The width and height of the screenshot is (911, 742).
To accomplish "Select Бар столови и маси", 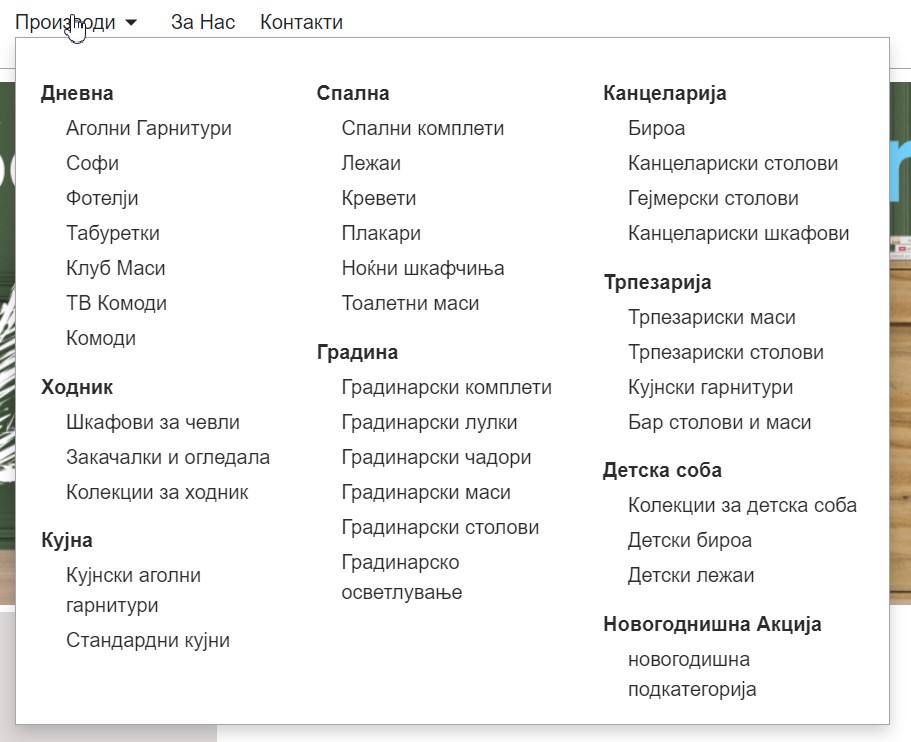I will (x=719, y=422).
